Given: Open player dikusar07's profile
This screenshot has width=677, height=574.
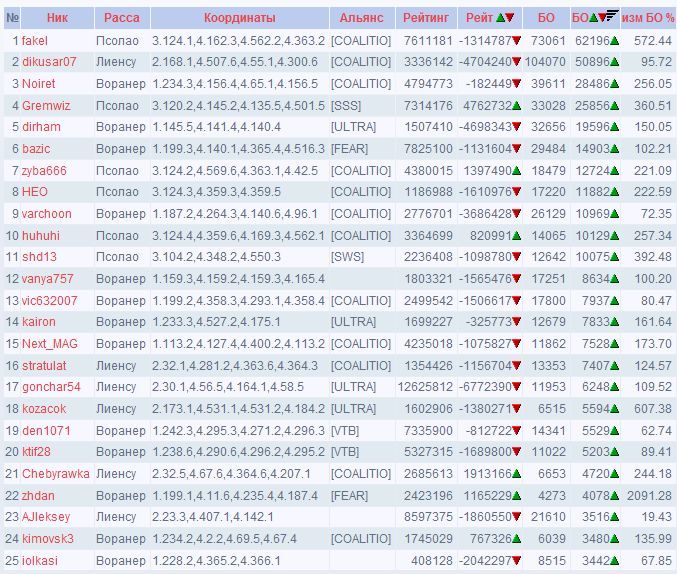Looking at the screenshot, I should pyautogui.click(x=49, y=62).
